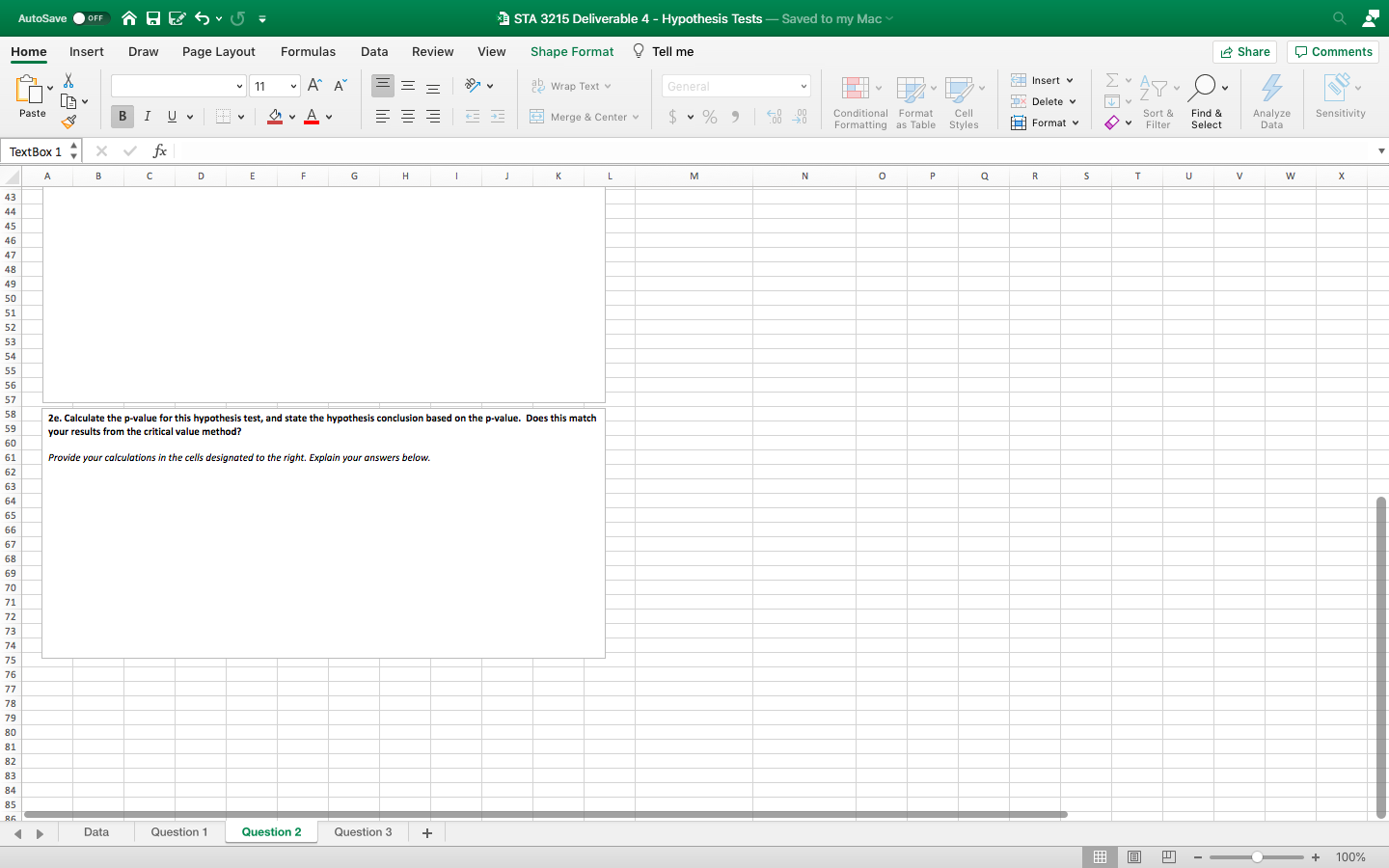Viewport: 1389px width, 868px height.
Task: Expand Merge & Center options arrow
Action: (x=636, y=118)
